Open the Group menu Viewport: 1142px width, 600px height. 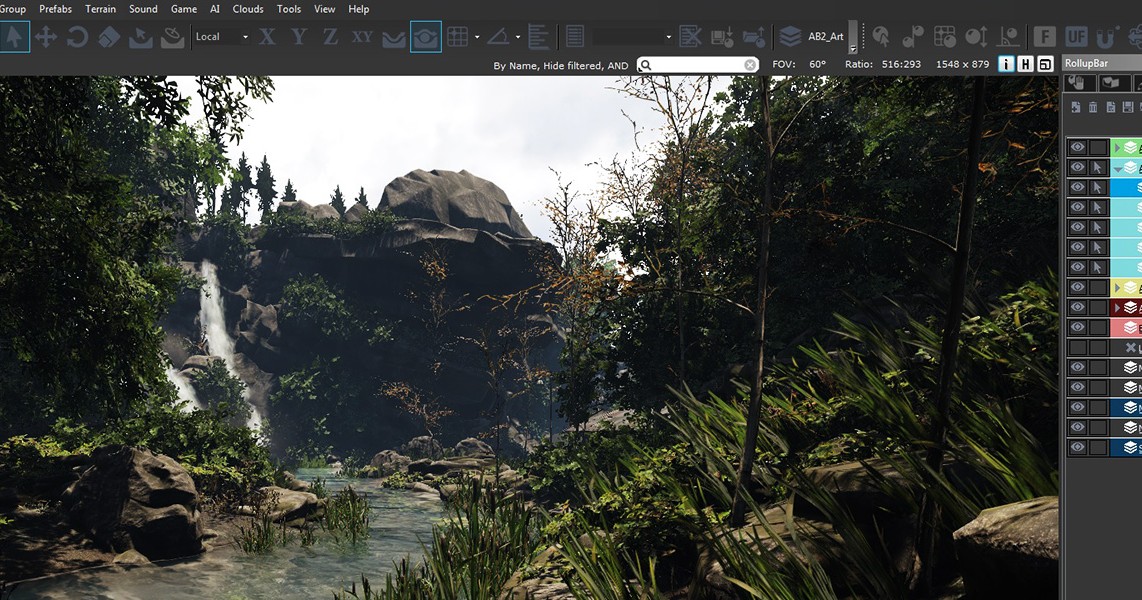coord(12,9)
